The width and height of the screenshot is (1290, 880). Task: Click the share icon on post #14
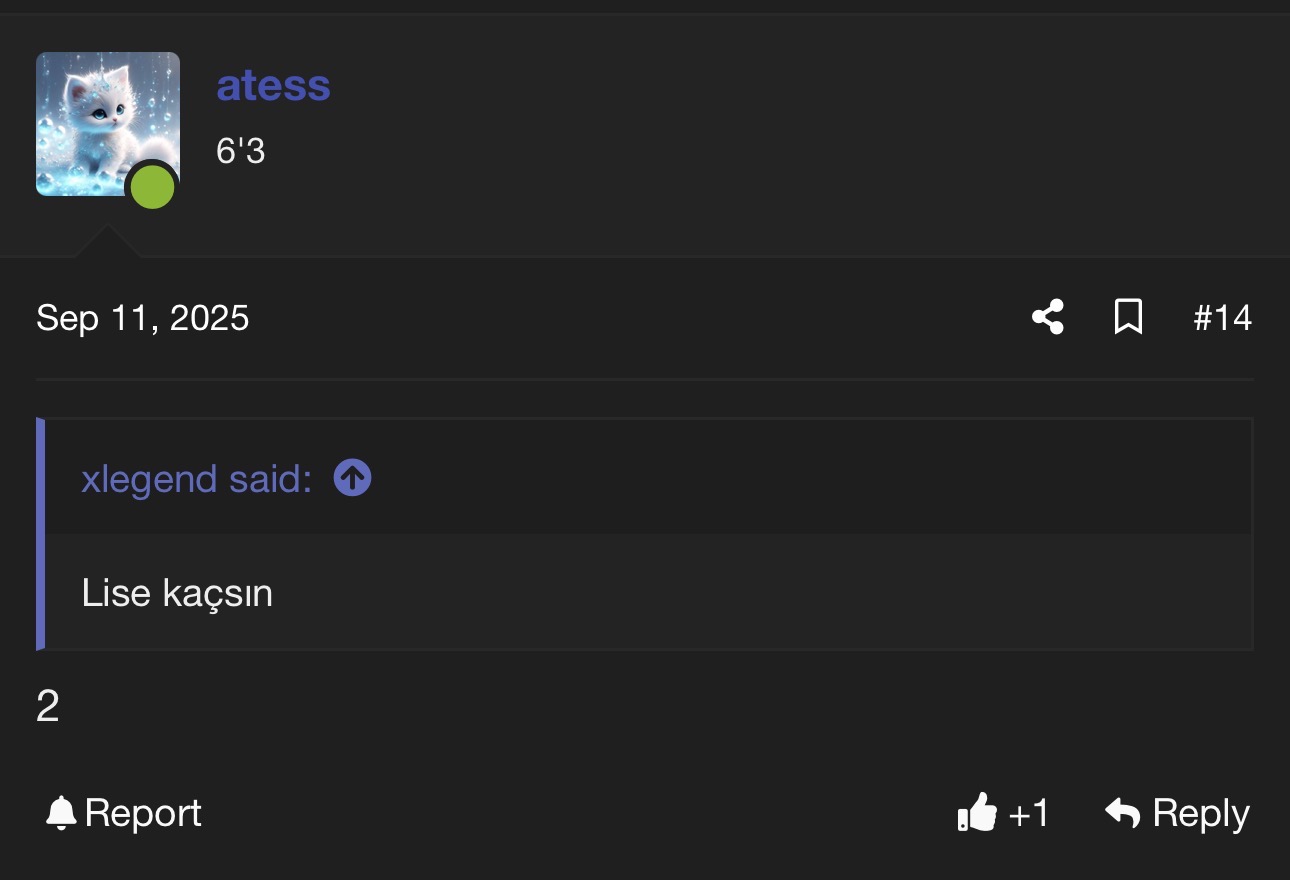tap(1048, 318)
